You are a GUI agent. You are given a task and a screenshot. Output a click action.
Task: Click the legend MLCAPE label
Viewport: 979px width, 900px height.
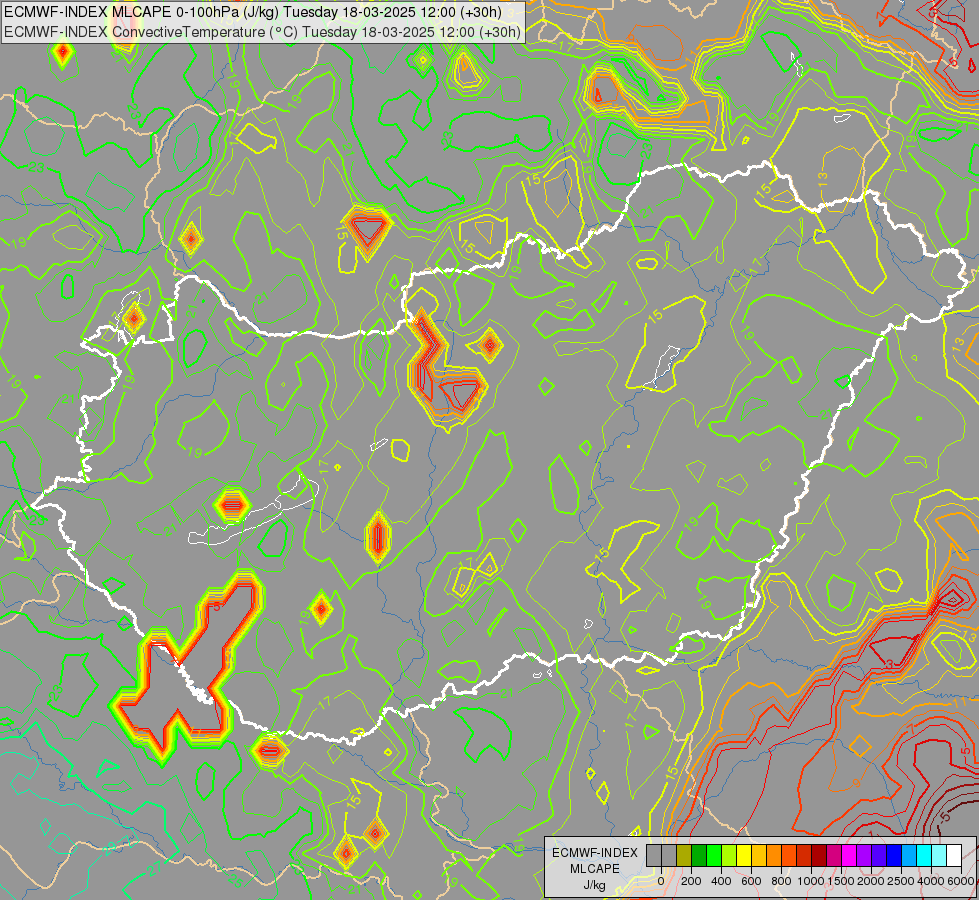(x=595, y=869)
